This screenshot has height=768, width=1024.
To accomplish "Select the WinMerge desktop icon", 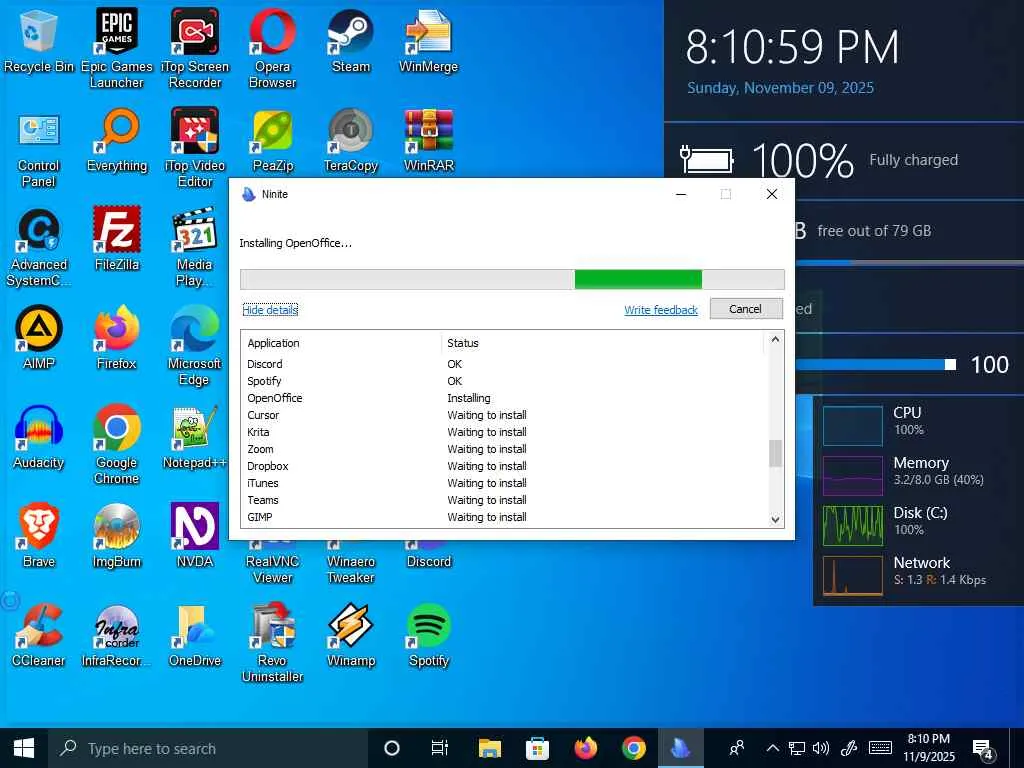I will (x=428, y=40).
